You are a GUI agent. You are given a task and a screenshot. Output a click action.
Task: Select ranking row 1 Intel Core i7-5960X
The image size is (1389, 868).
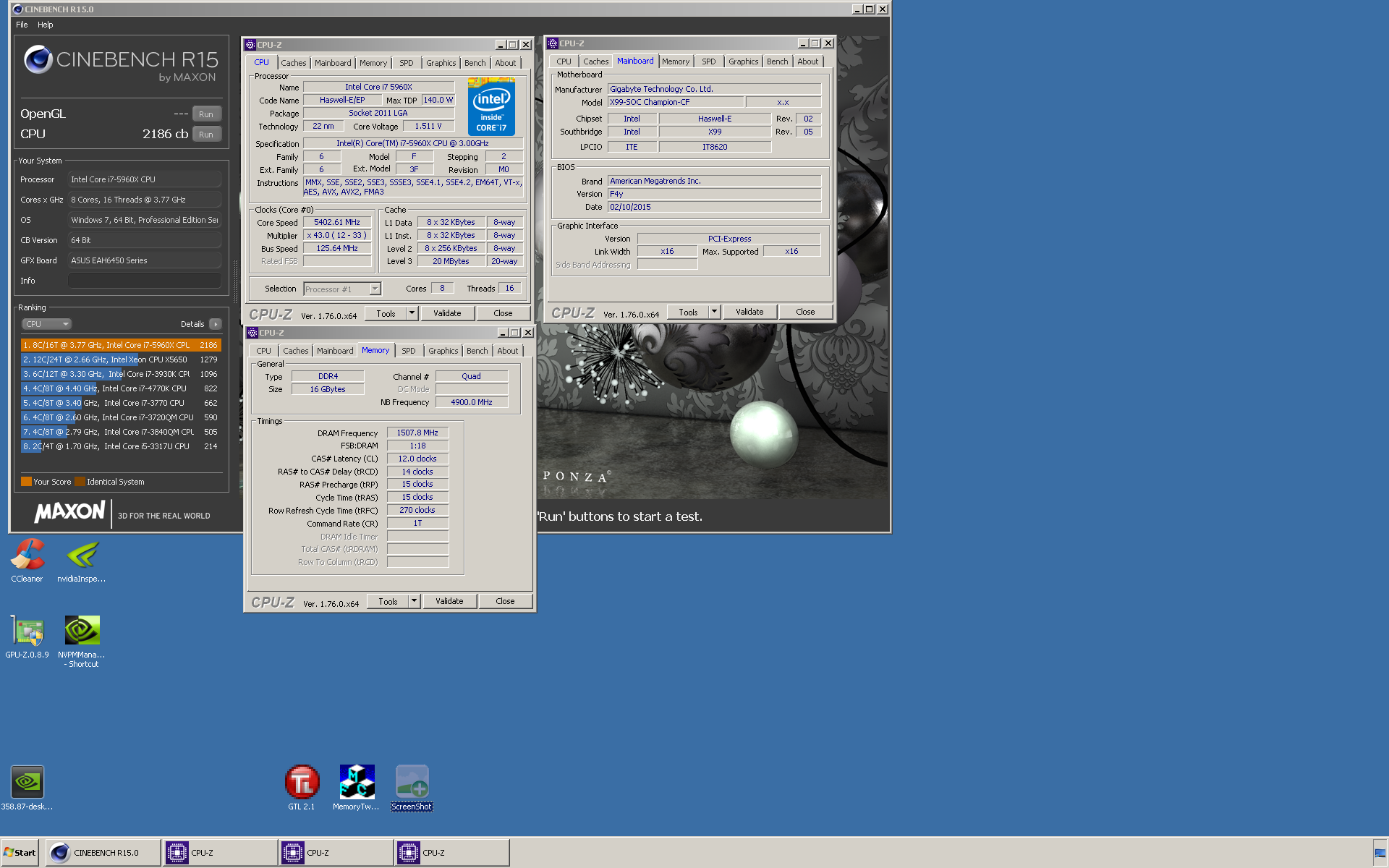point(121,345)
